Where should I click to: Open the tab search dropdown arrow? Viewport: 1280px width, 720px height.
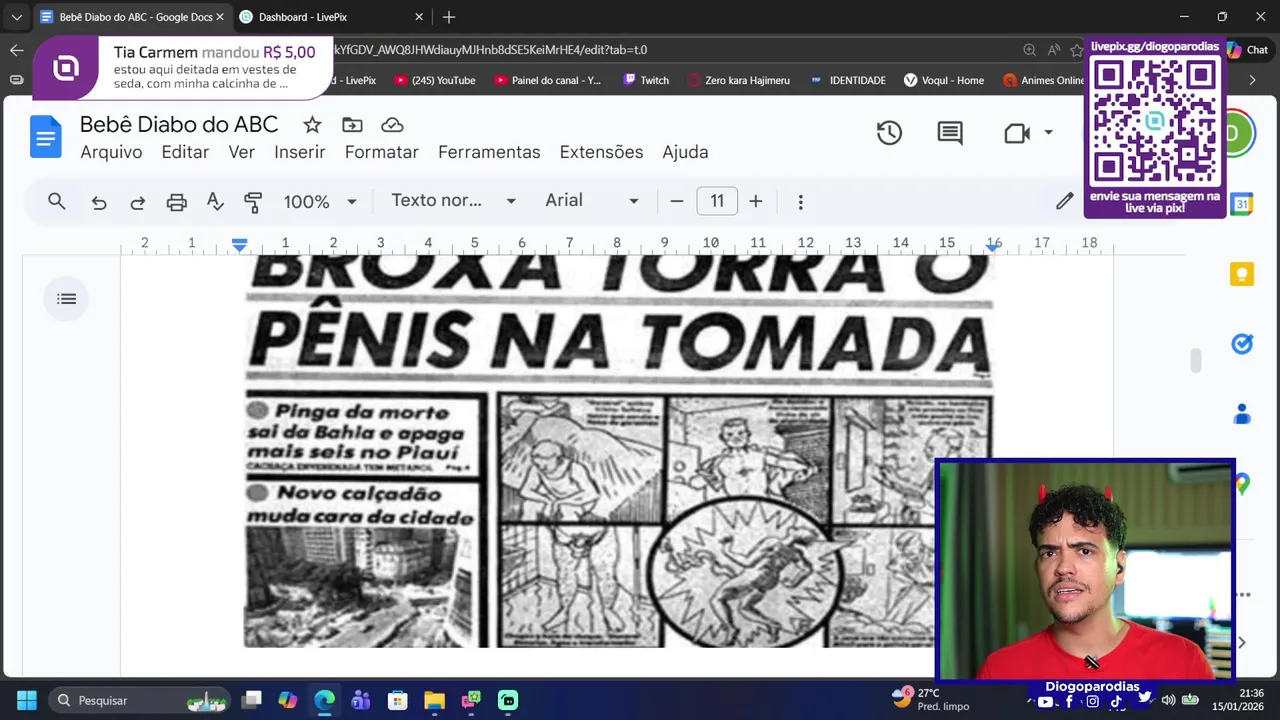coord(16,17)
